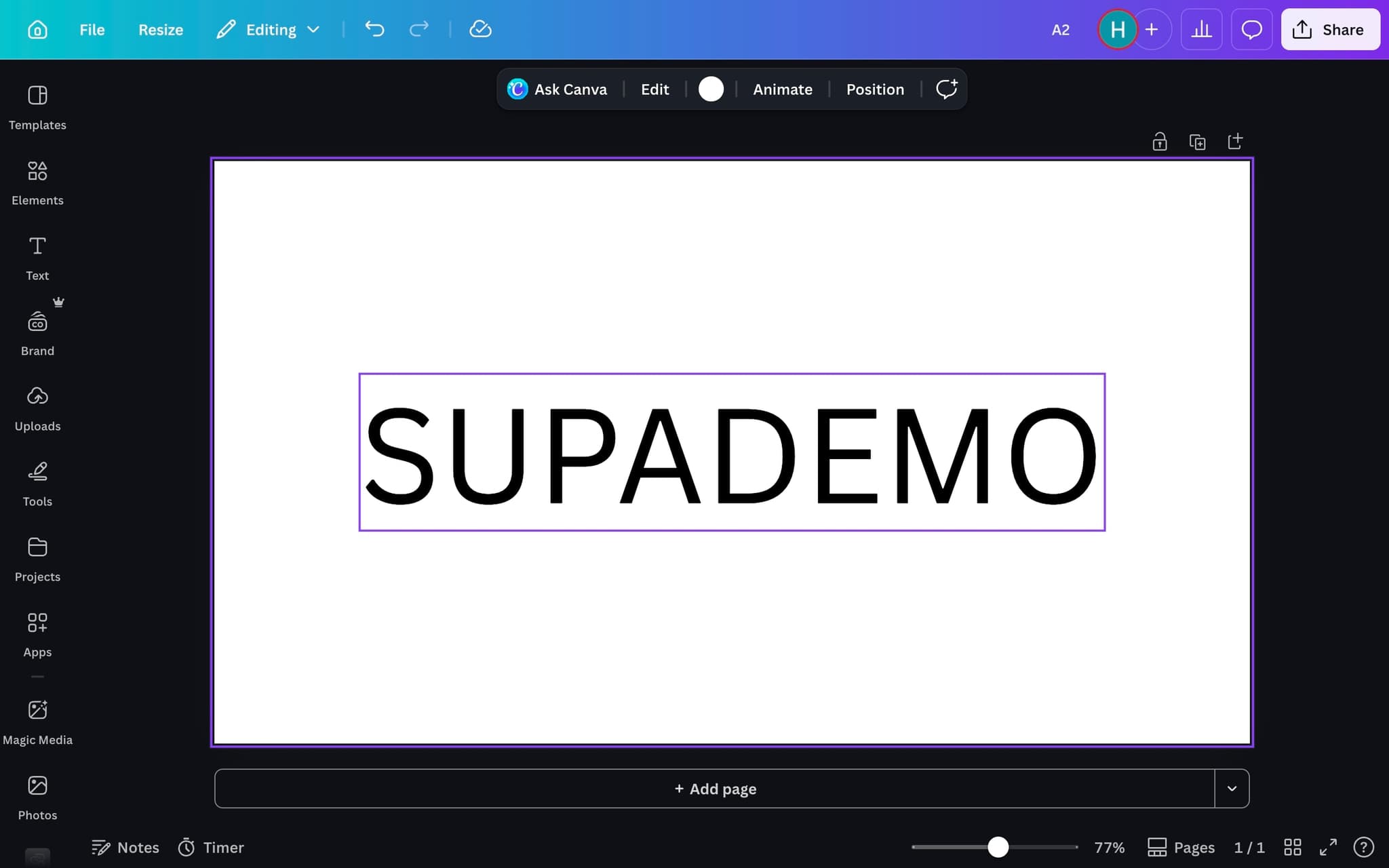Open the Uploads panel
Image resolution: width=1389 pixels, height=868 pixels.
click(37, 408)
